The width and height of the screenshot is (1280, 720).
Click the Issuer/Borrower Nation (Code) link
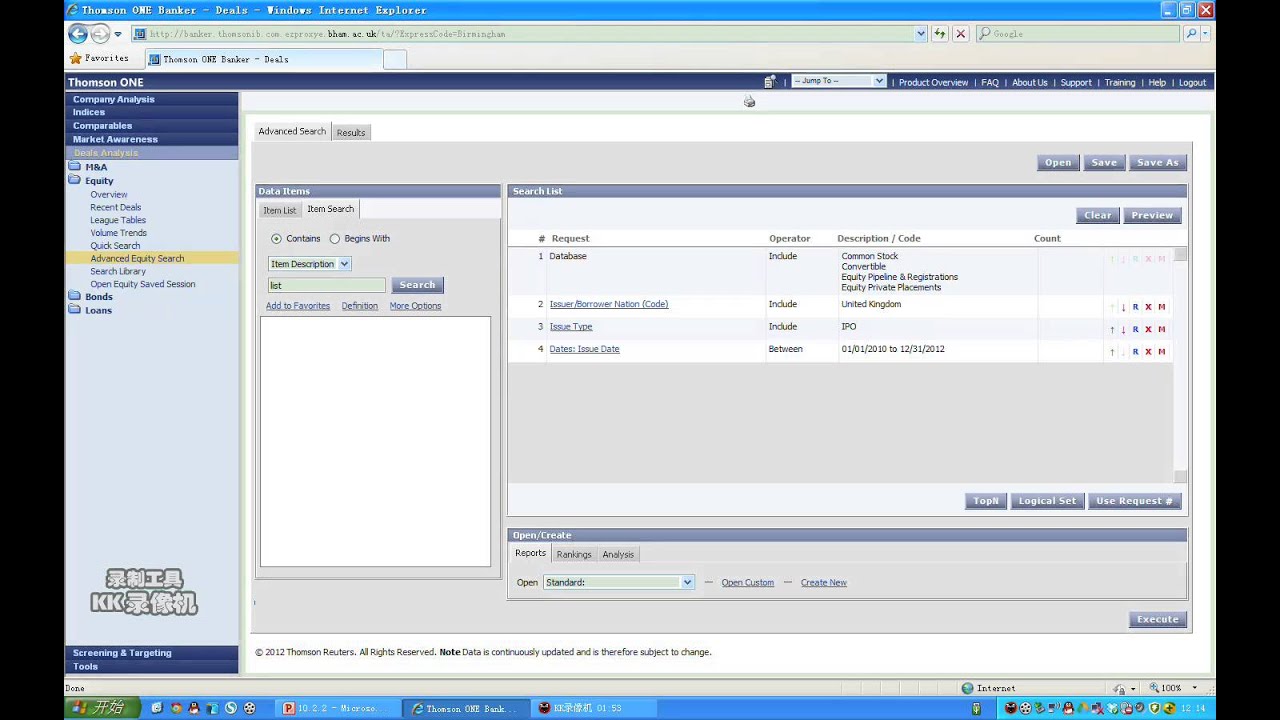pyautogui.click(x=609, y=304)
